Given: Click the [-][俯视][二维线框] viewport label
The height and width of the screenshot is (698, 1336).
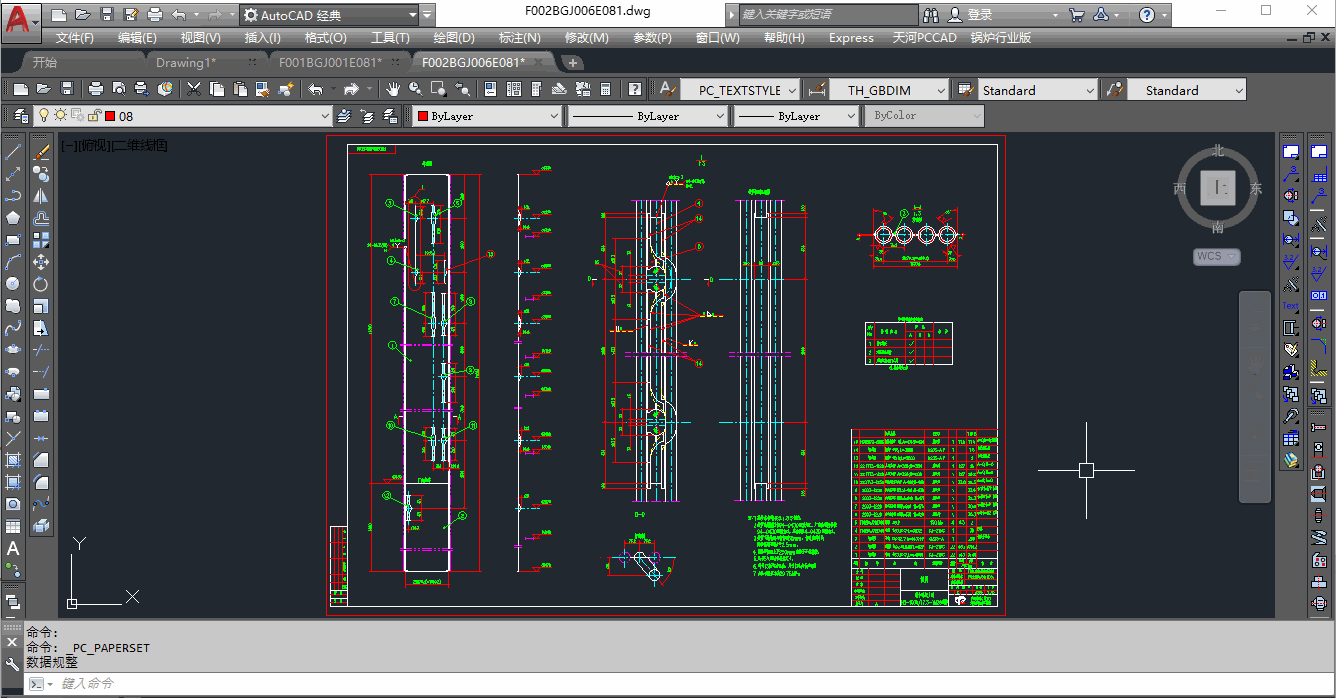Looking at the screenshot, I should pyautogui.click(x=114, y=146).
